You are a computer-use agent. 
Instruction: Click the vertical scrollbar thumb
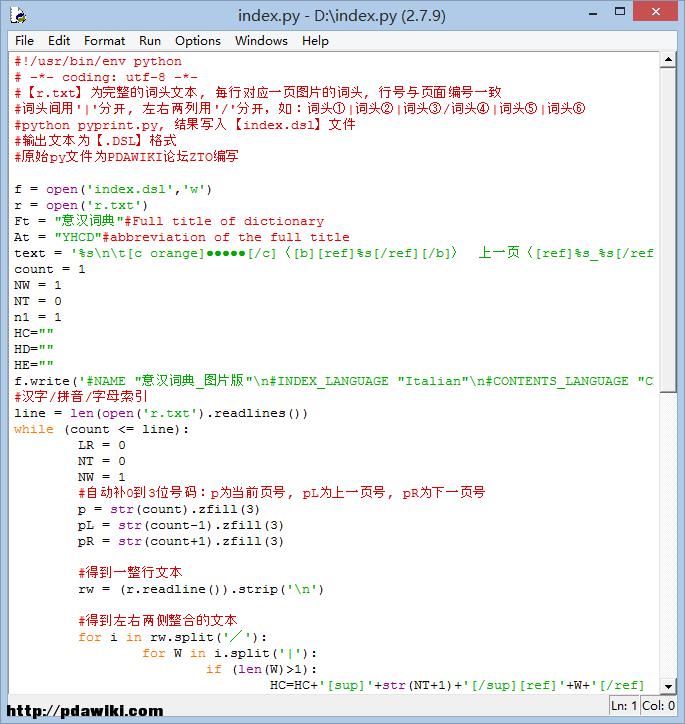(668, 230)
